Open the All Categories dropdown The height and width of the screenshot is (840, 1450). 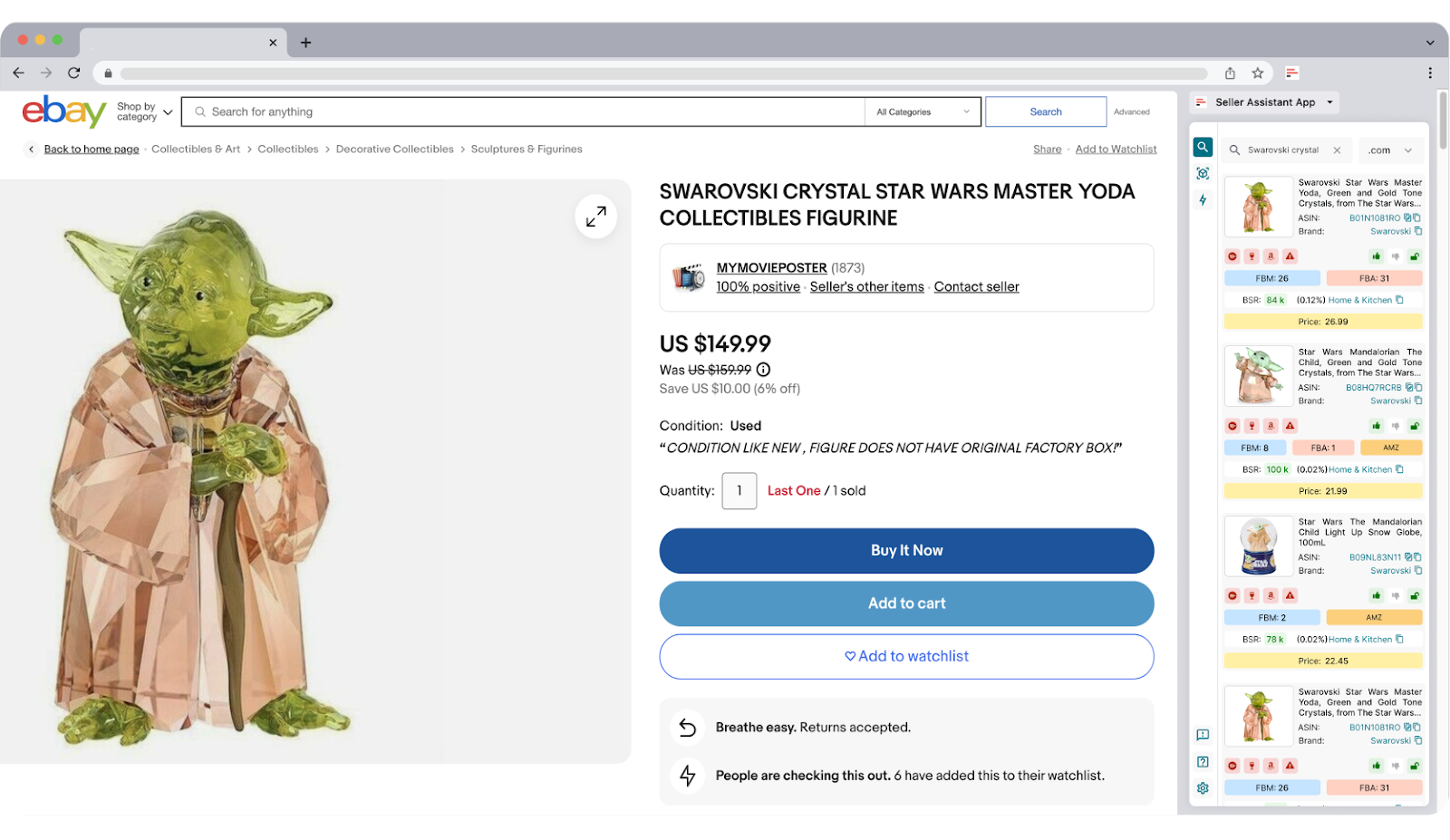(921, 111)
